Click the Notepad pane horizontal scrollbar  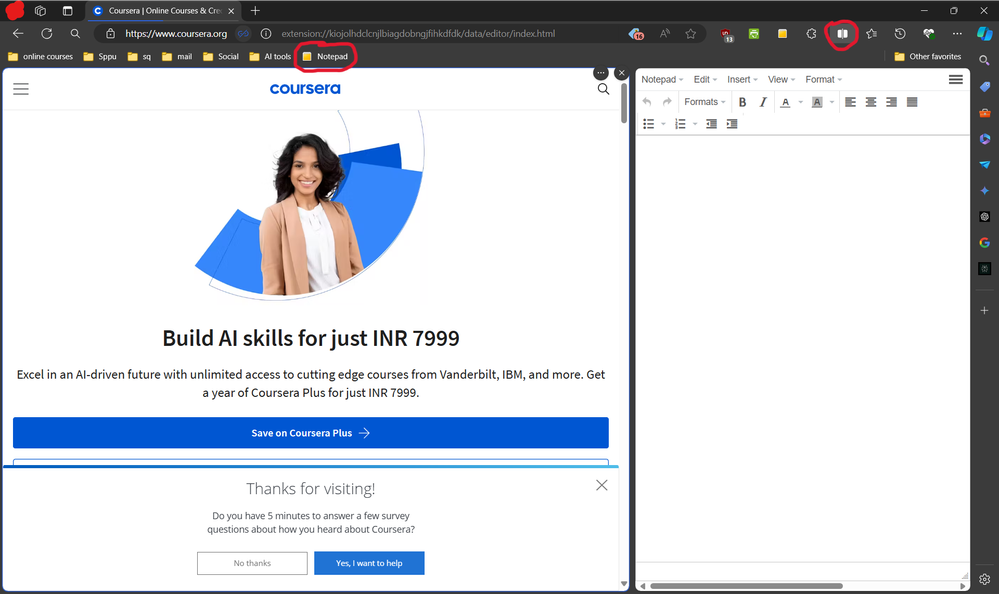click(746, 586)
